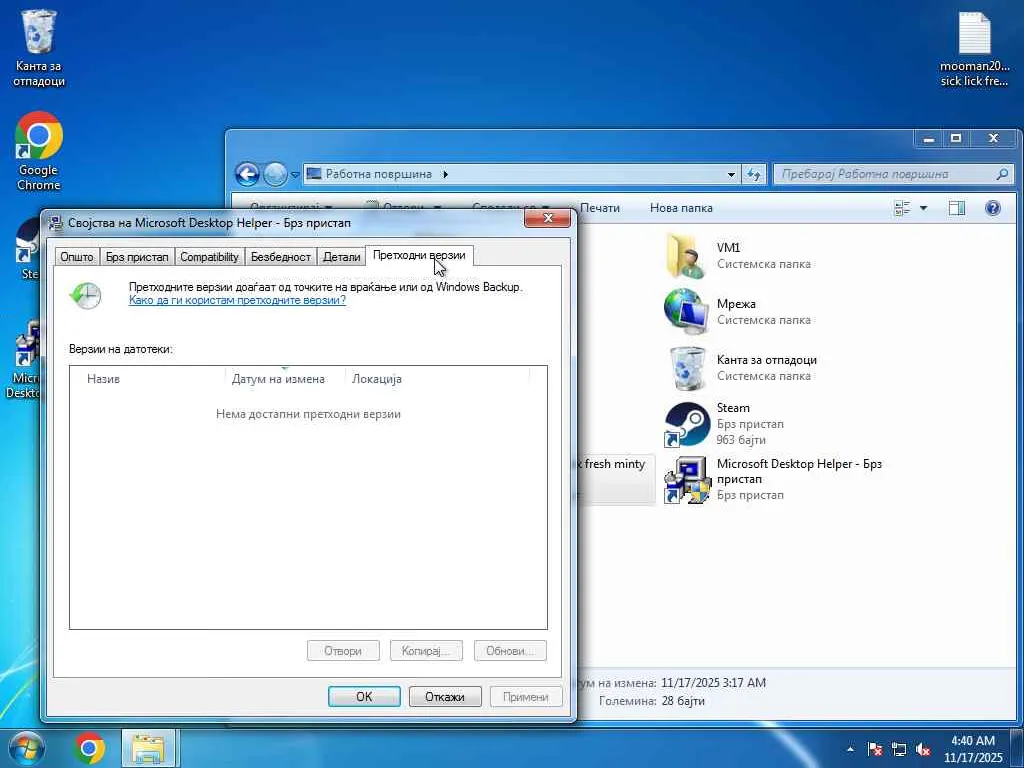Show hidden tray icons arrow
Screen dimensions: 1024x768
coord(850,749)
